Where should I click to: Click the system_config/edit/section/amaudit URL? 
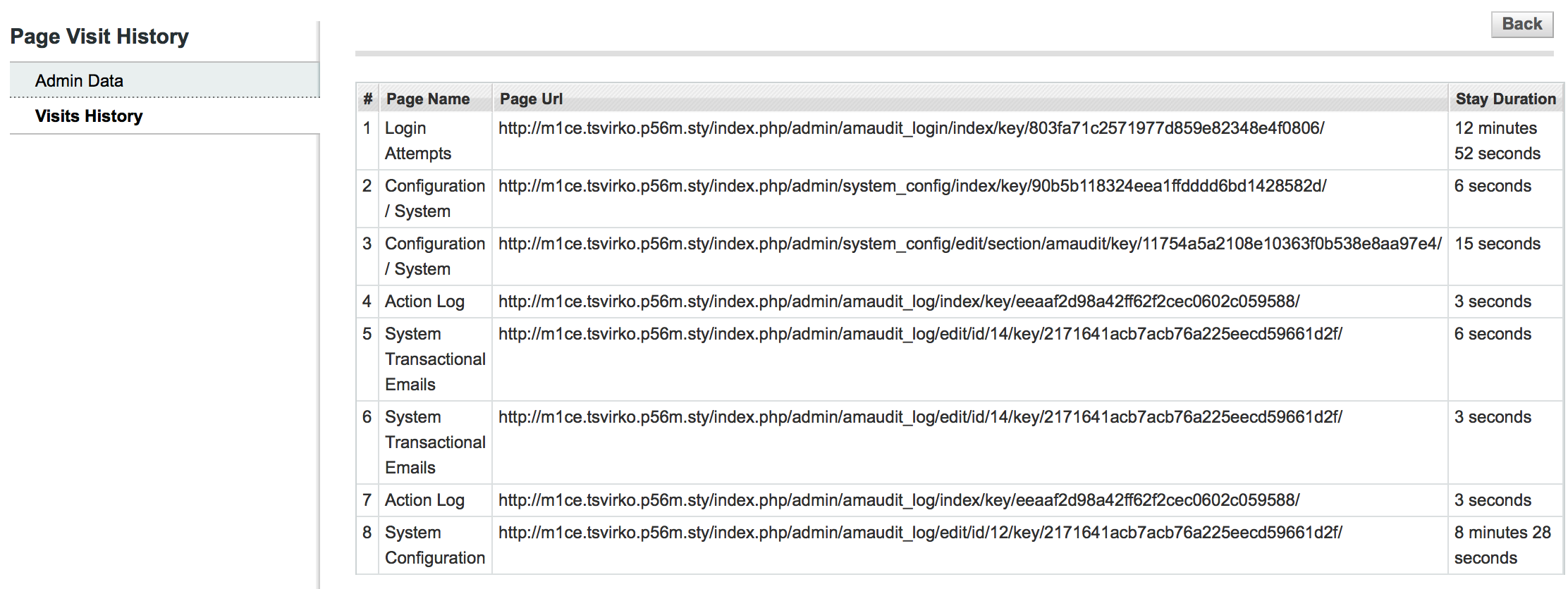pos(970,244)
